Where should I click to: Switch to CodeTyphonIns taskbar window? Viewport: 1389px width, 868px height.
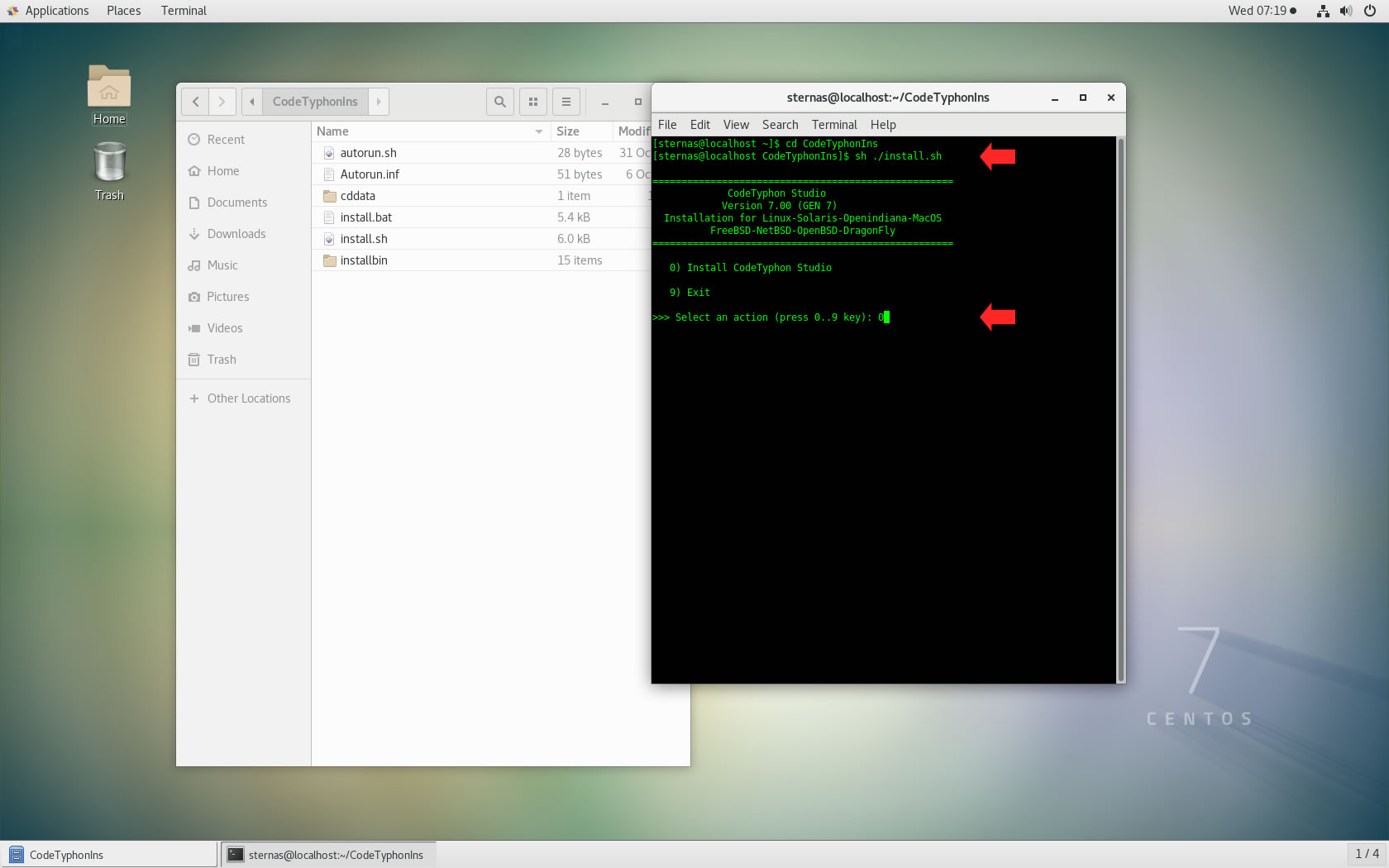[x=109, y=855]
